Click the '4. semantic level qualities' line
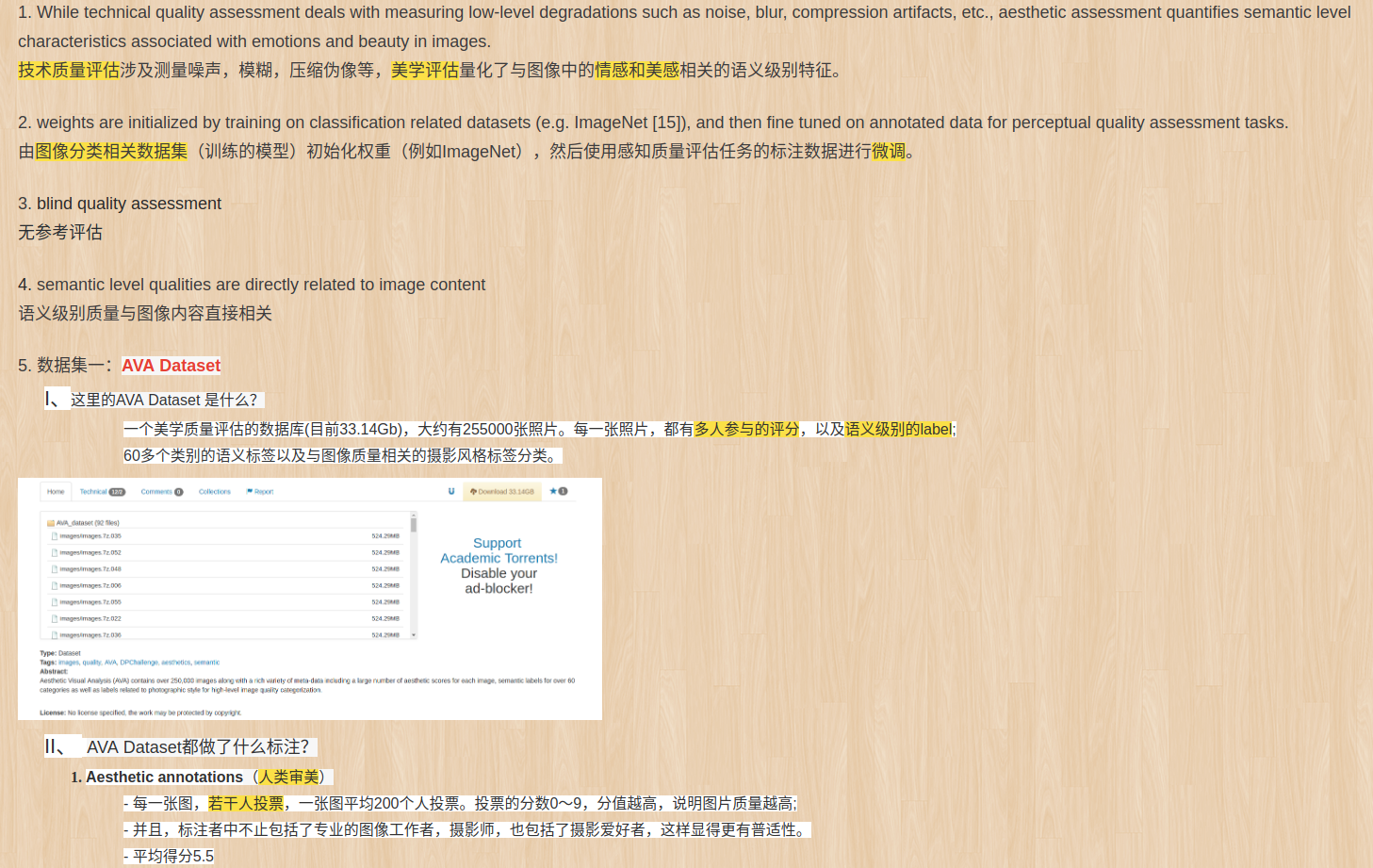The width and height of the screenshot is (1373, 868). click(x=252, y=285)
